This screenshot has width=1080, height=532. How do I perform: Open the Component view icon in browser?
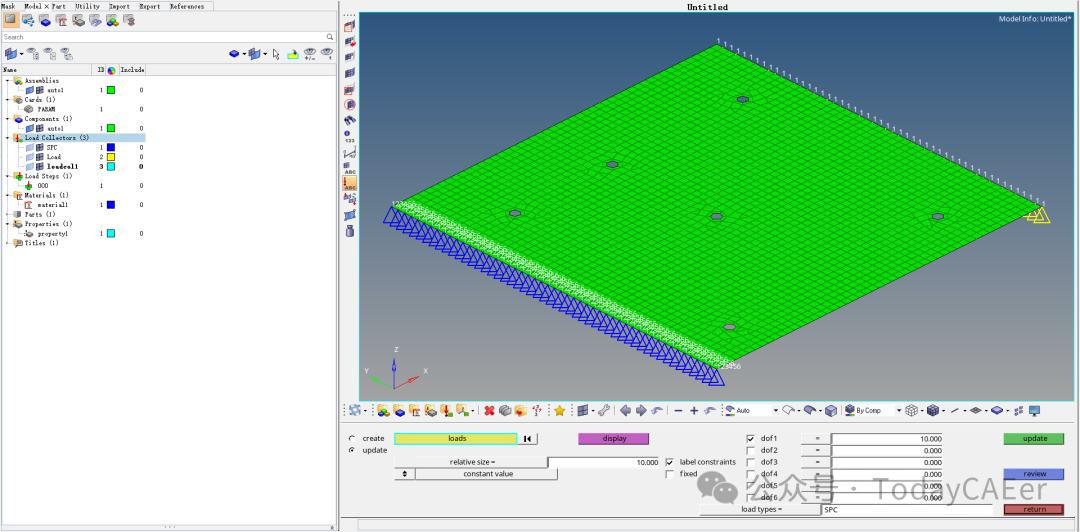click(45, 21)
